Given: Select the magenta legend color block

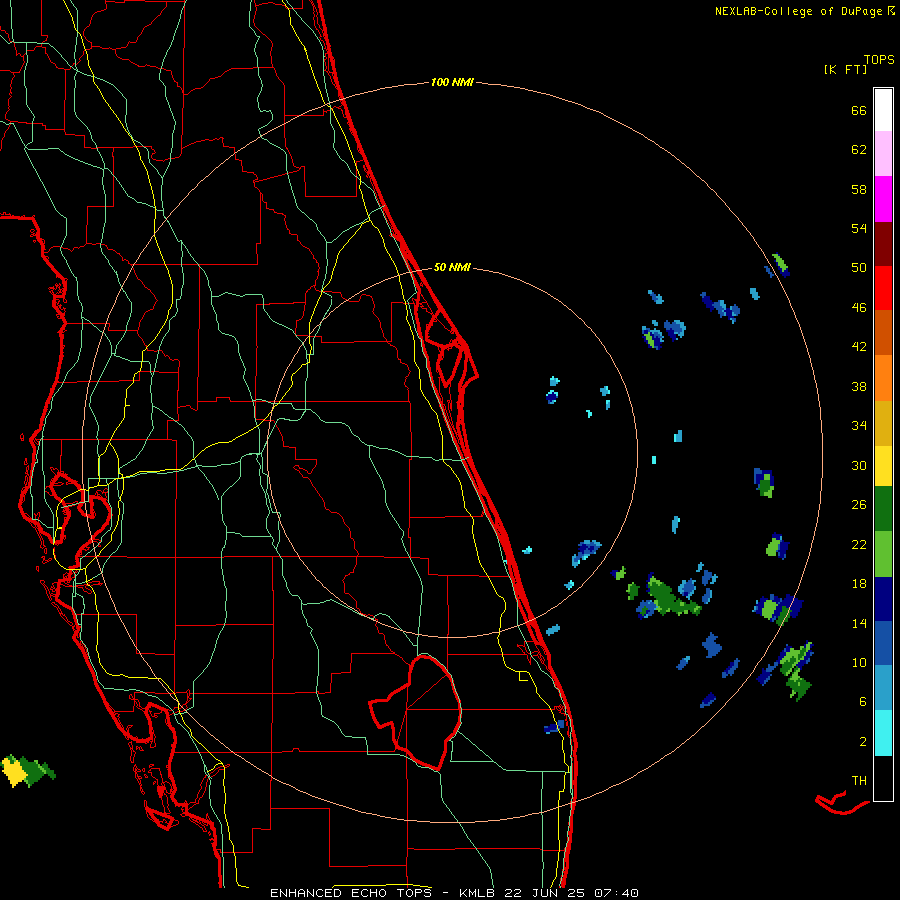Looking at the screenshot, I should (x=883, y=199).
